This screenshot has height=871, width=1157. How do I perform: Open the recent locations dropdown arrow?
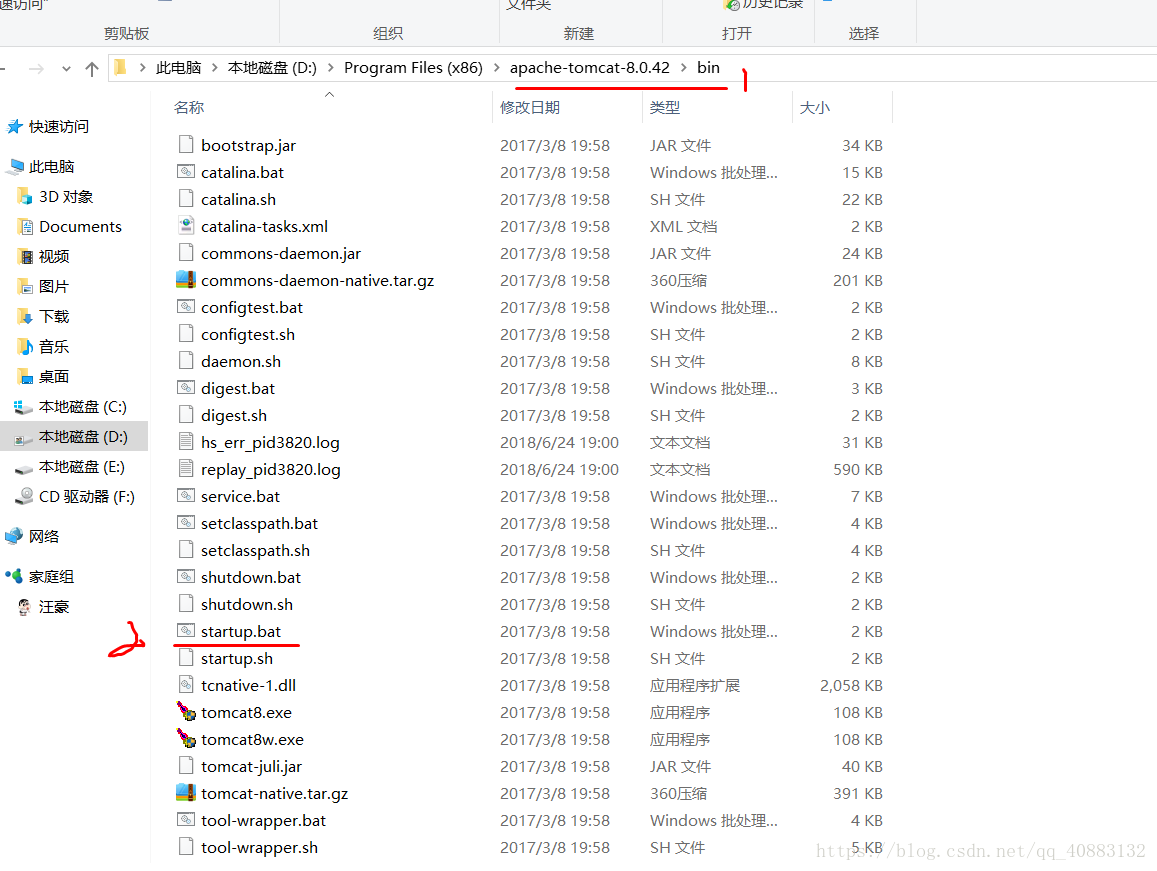[66, 69]
